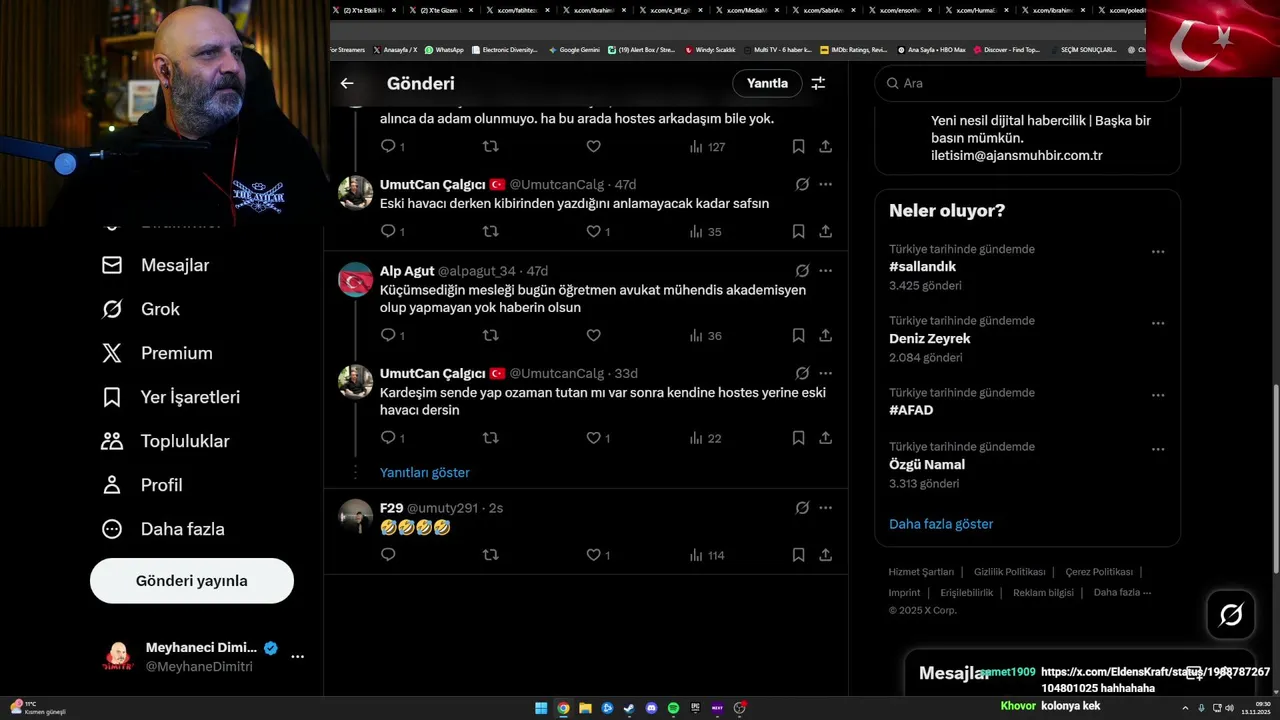Open Profil in the sidebar
The width and height of the screenshot is (1280, 720).
click(x=142, y=485)
